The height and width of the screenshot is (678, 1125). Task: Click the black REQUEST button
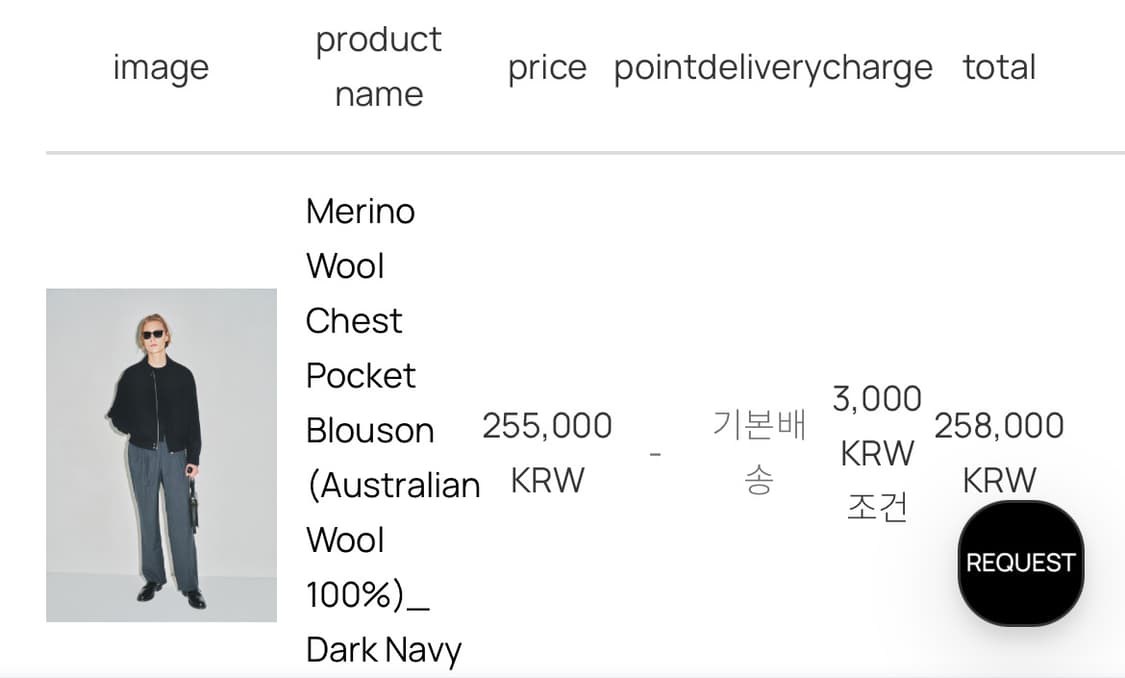1020,563
